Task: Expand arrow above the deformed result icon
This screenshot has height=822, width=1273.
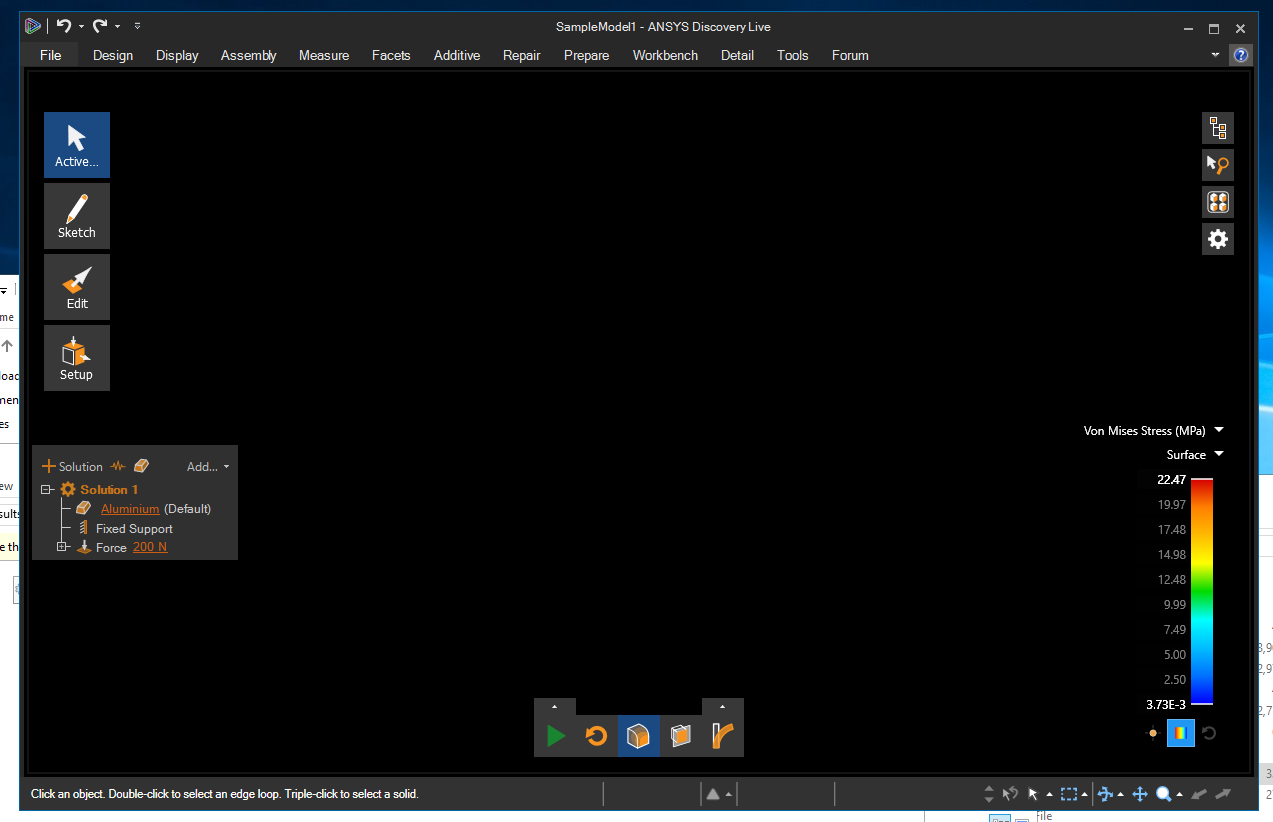Action: coord(723,706)
